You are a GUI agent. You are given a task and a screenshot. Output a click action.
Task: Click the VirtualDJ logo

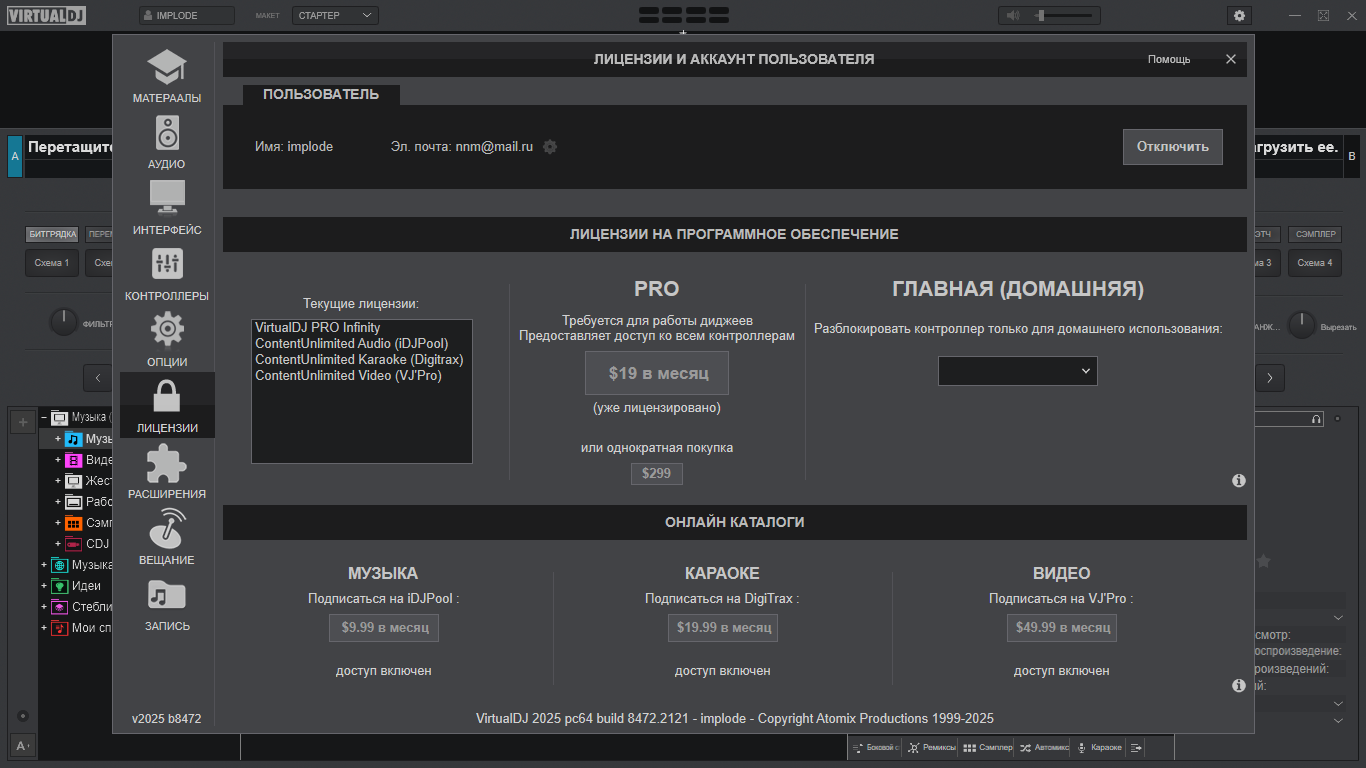pyautogui.click(x=47, y=15)
